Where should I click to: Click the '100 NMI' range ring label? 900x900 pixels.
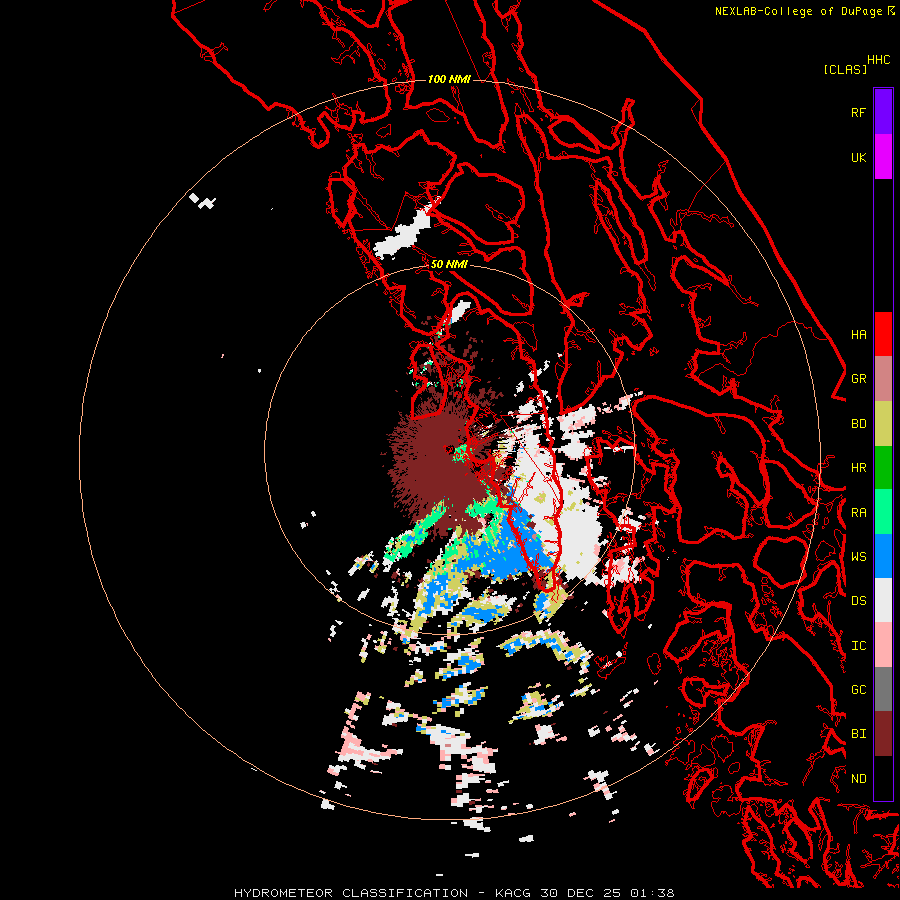pos(449,79)
